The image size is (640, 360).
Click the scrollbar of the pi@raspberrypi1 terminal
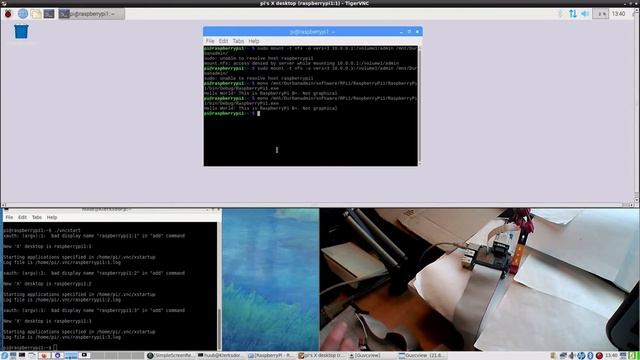coord(420,105)
